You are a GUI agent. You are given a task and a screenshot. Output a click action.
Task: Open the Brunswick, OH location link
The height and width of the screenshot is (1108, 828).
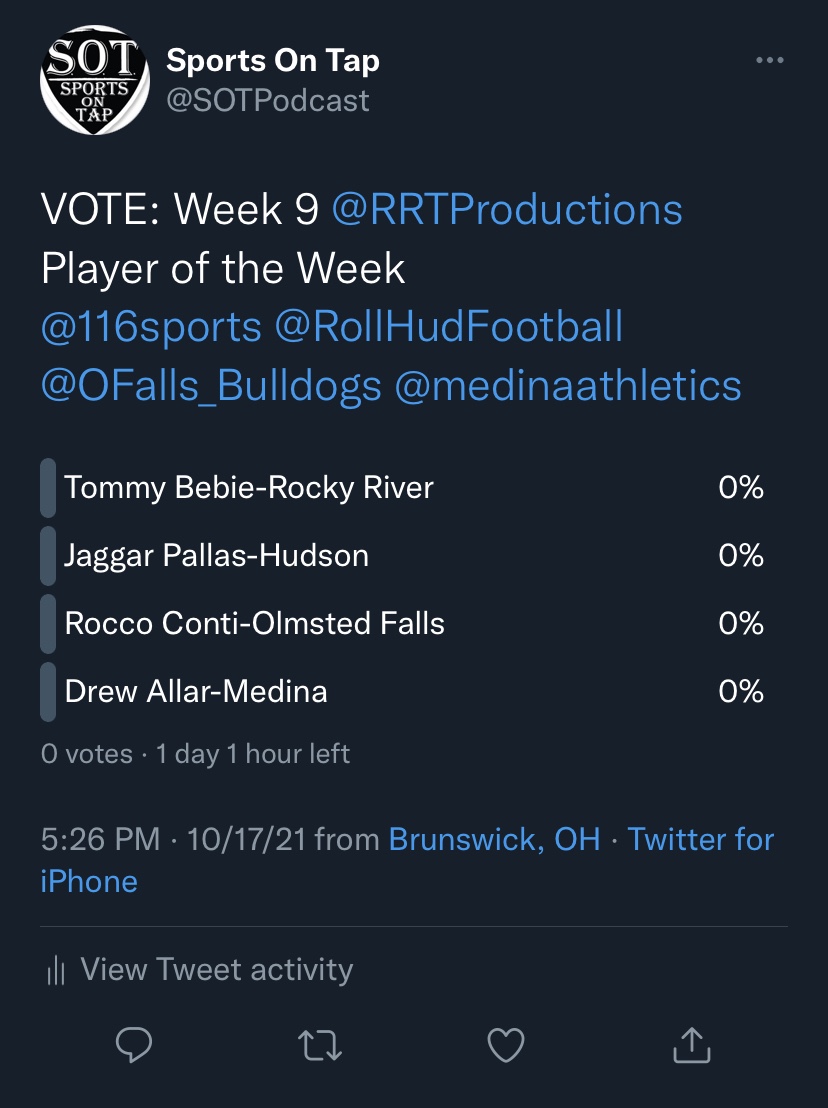[494, 839]
